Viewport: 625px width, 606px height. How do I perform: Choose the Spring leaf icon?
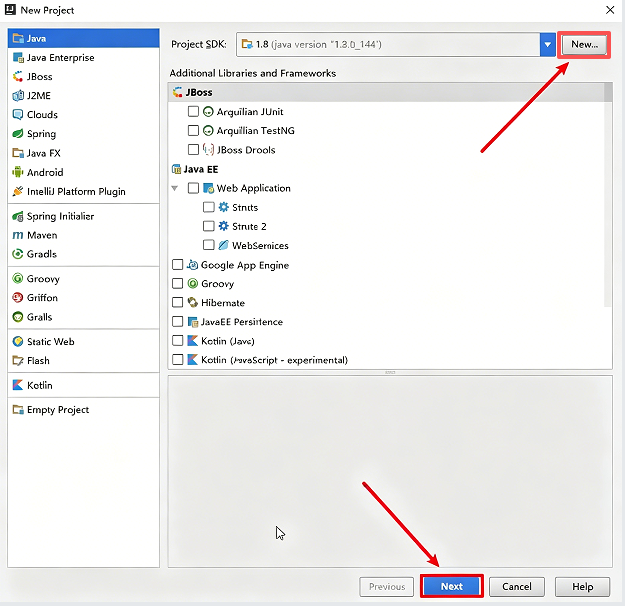pyautogui.click(x=18, y=134)
